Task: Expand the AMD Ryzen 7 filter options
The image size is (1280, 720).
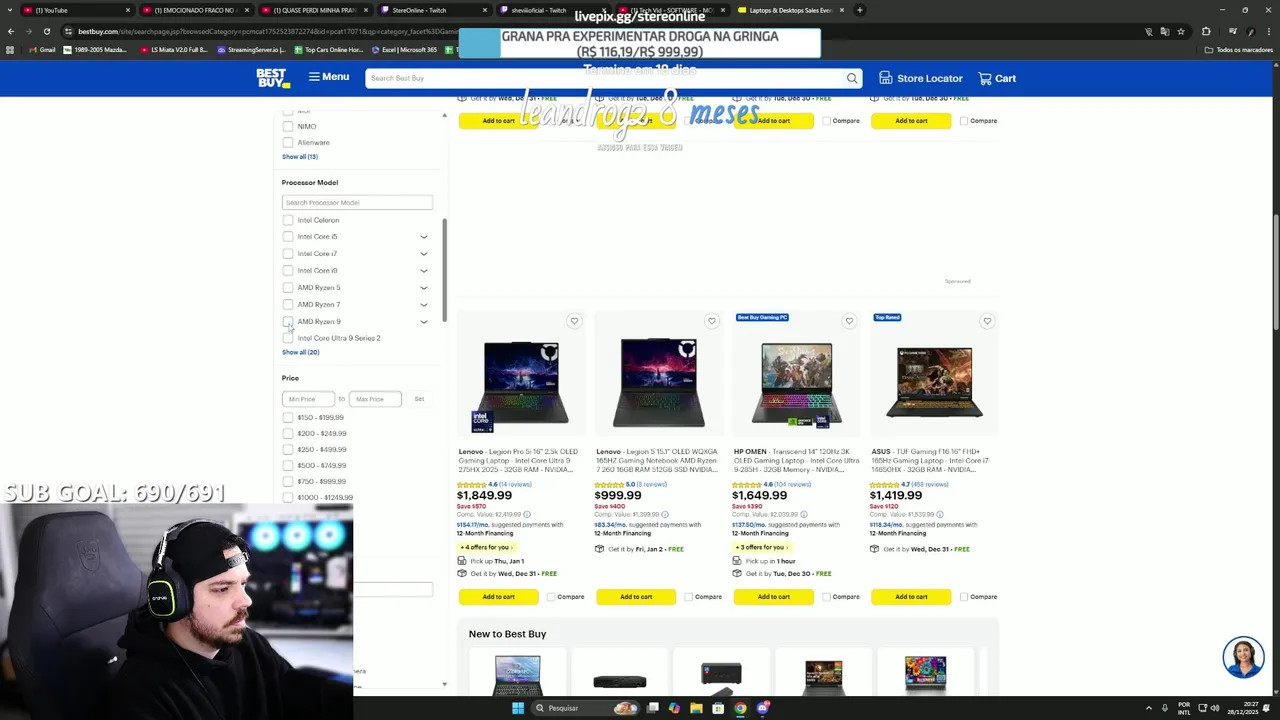Action: (x=424, y=305)
